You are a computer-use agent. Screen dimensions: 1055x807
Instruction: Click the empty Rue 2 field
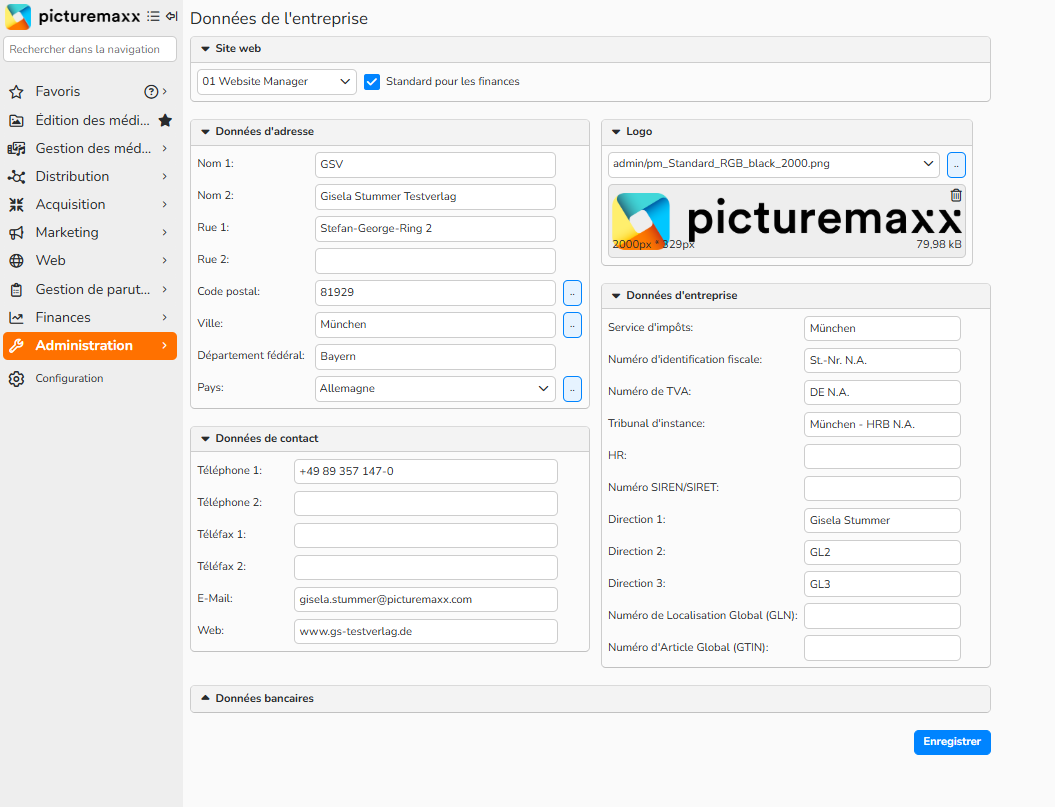tap(435, 261)
